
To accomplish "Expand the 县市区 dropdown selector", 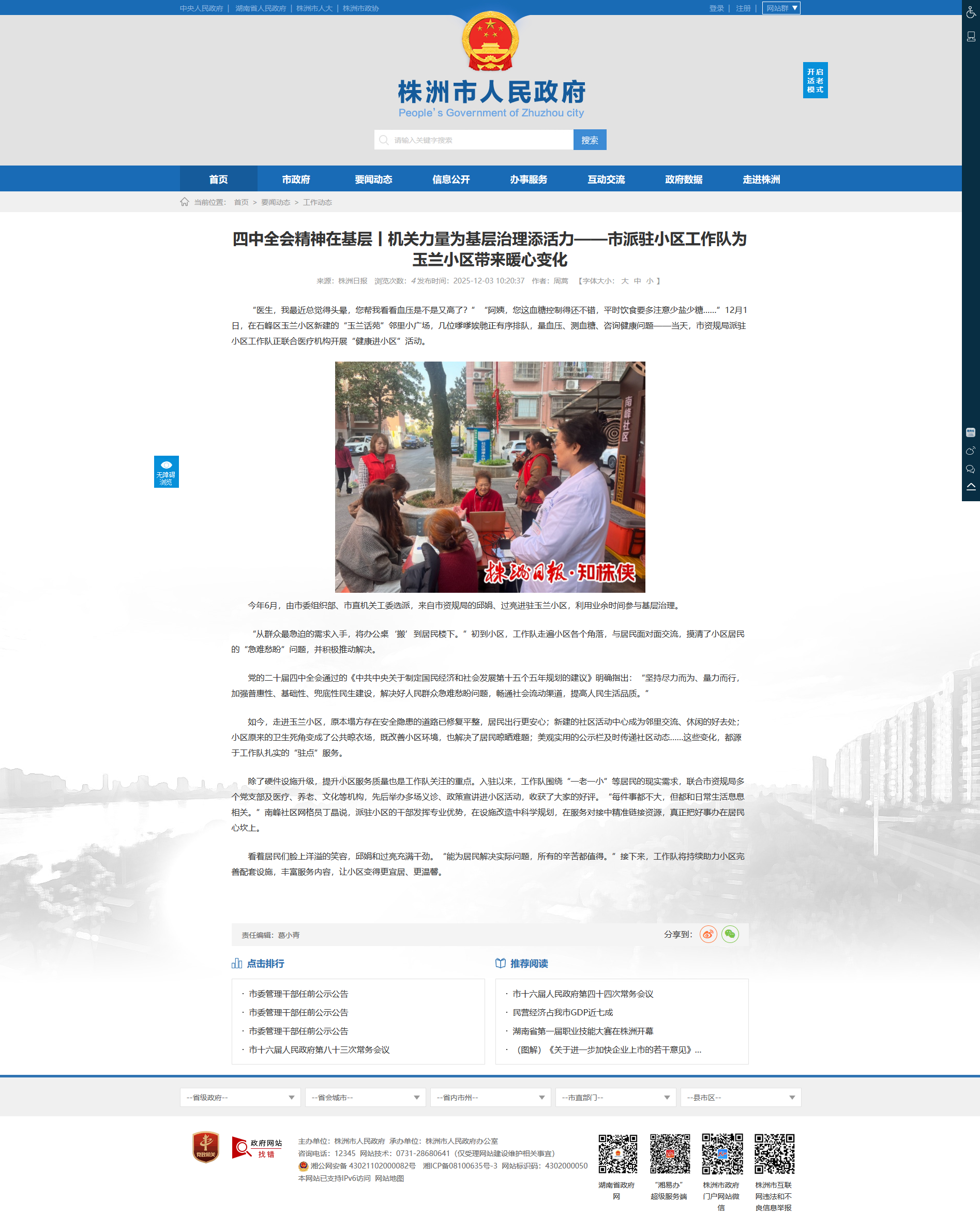I will point(740,1097).
